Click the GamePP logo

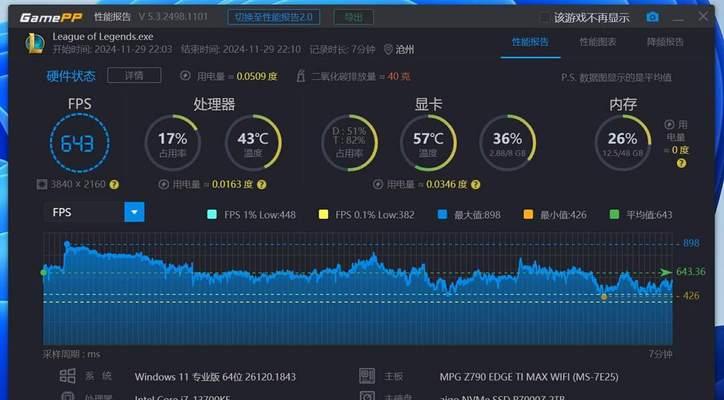51,18
